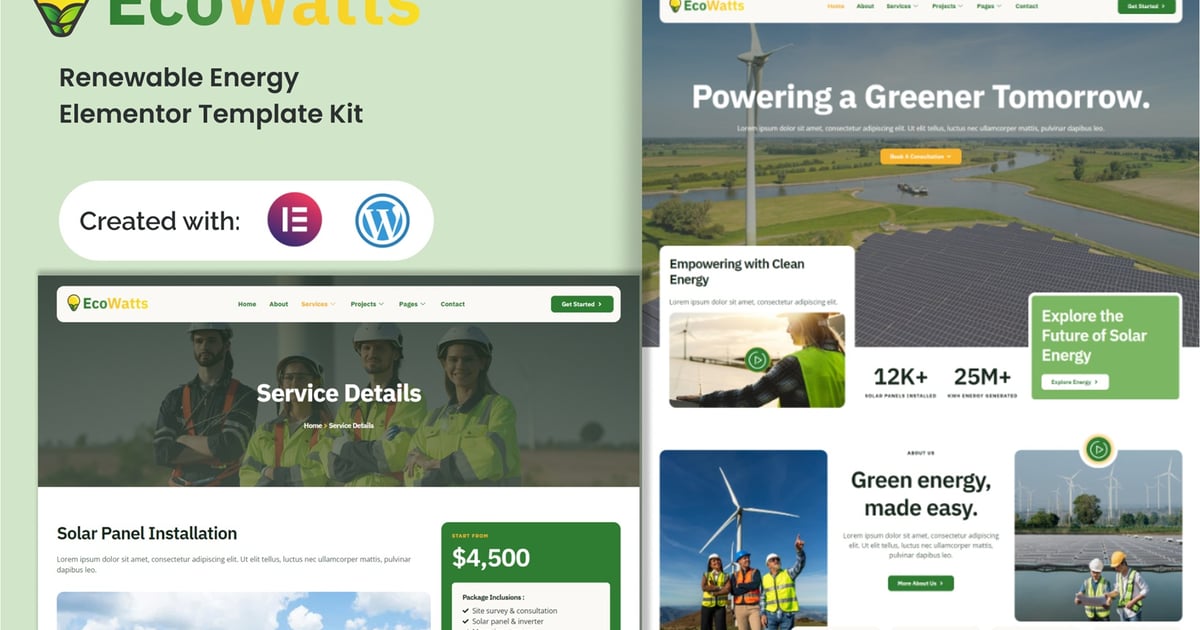The width and height of the screenshot is (1200, 630).
Task: Click the WordPress logo icon
Action: click(382, 221)
